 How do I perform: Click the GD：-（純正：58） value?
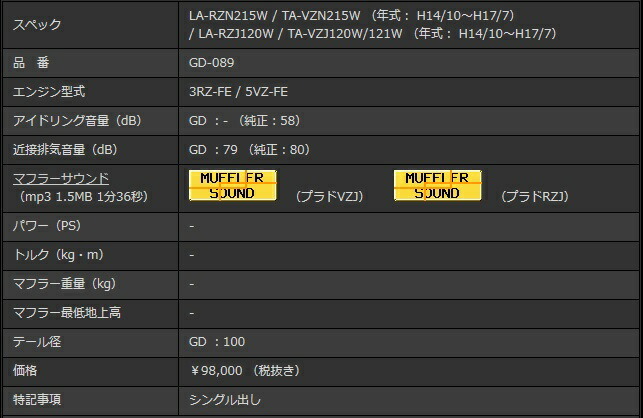pos(245,121)
